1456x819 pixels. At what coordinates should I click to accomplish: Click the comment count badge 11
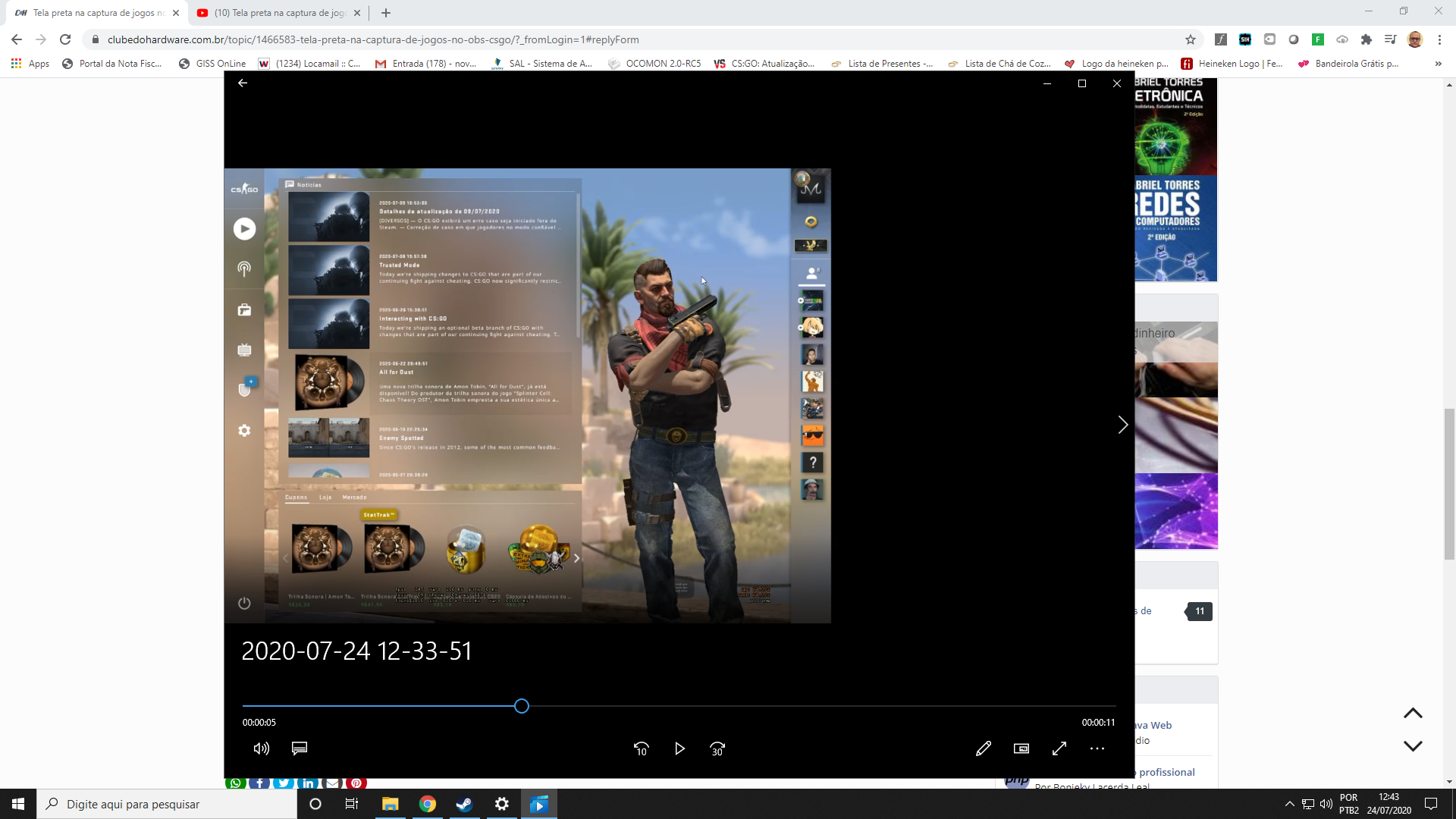(x=1199, y=611)
